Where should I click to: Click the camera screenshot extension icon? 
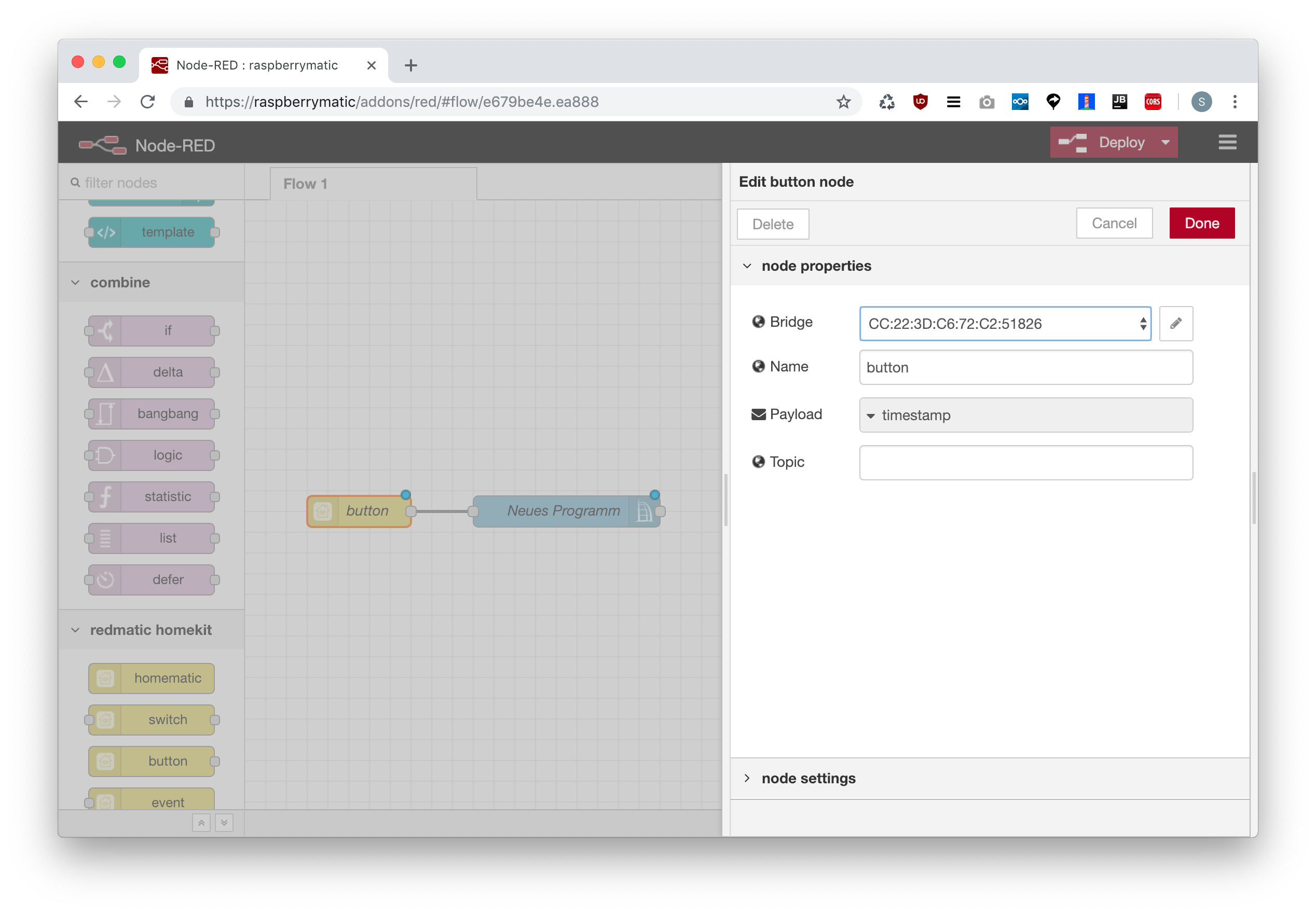986,102
